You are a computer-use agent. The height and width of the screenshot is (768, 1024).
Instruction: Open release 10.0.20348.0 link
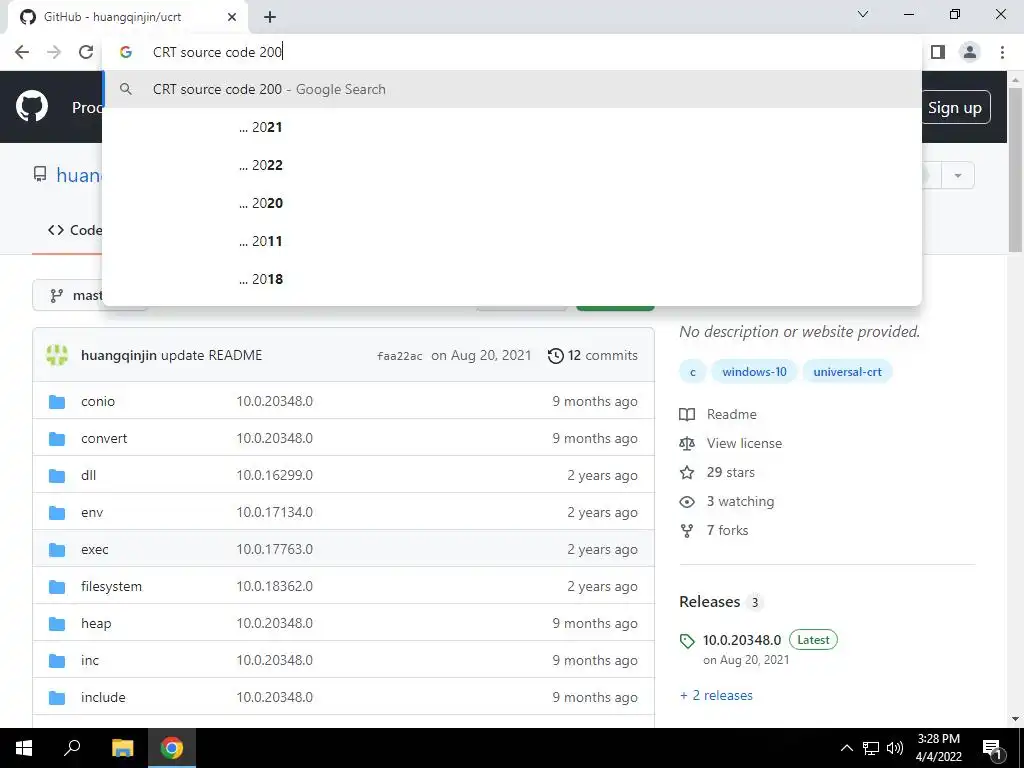[742, 640]
